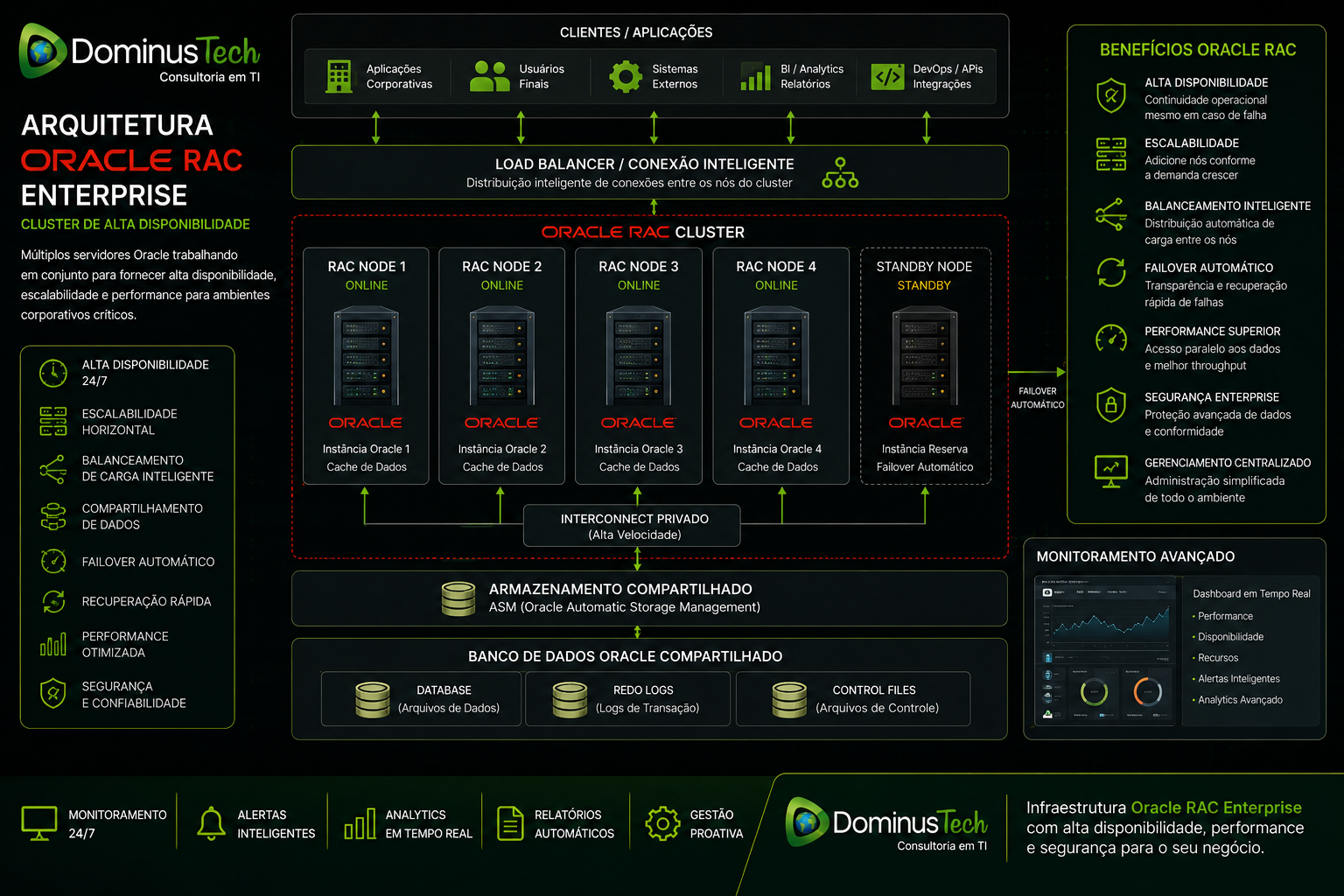The image size is (1344, 896).
Task: Click the Database arquivos de dados disk icon
Action: pos(373,700)
